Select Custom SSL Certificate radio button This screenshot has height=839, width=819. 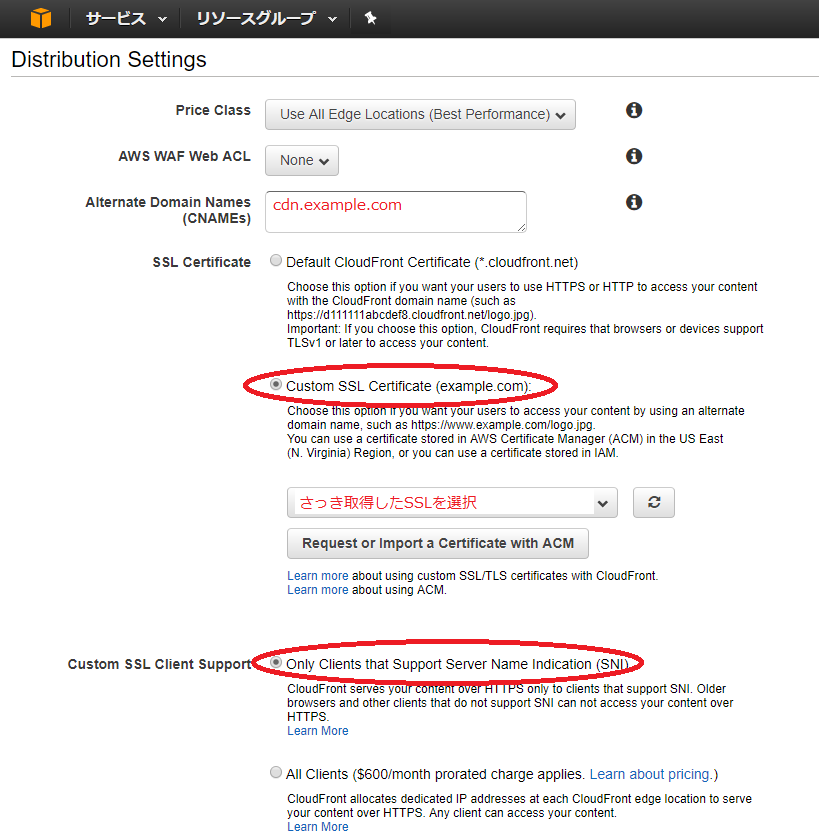click(x=275, y=384)
